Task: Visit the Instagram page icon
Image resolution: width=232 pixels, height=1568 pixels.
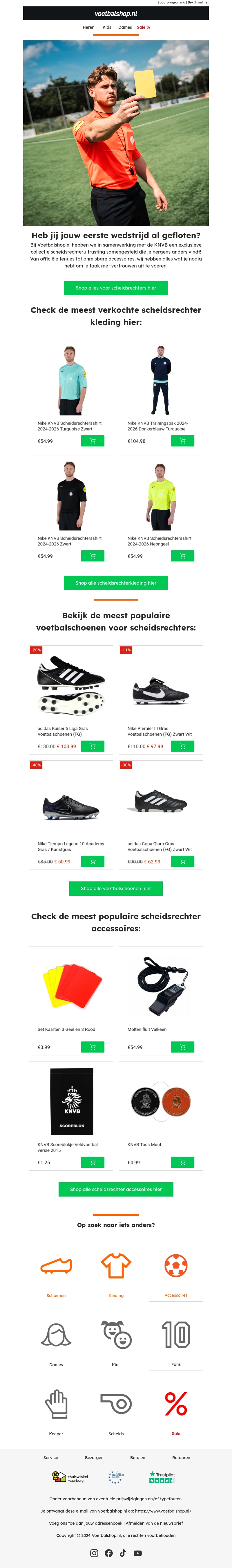Action: tap(94, 1553)
